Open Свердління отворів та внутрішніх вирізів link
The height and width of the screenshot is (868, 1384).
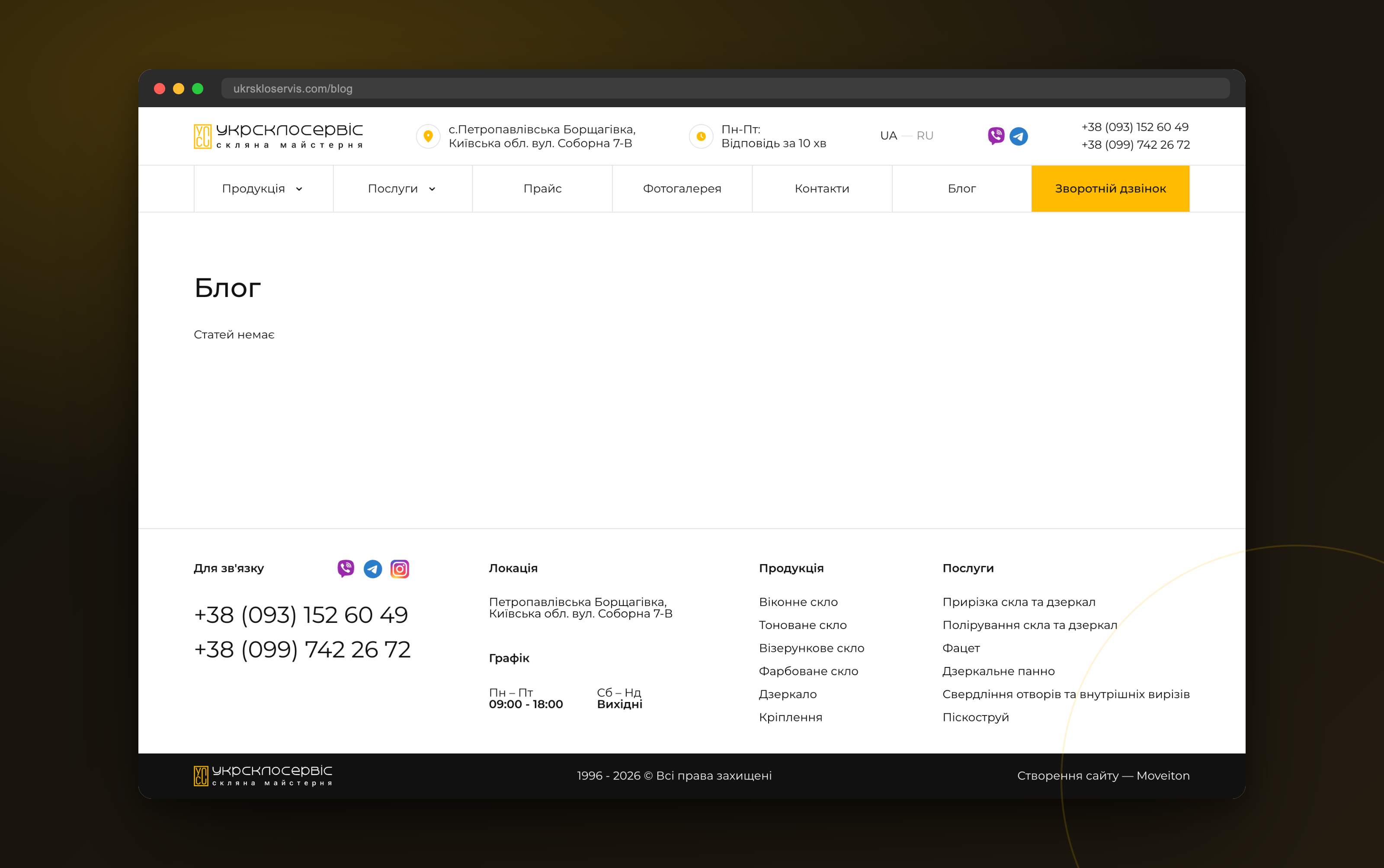(x=1066, y=694)
